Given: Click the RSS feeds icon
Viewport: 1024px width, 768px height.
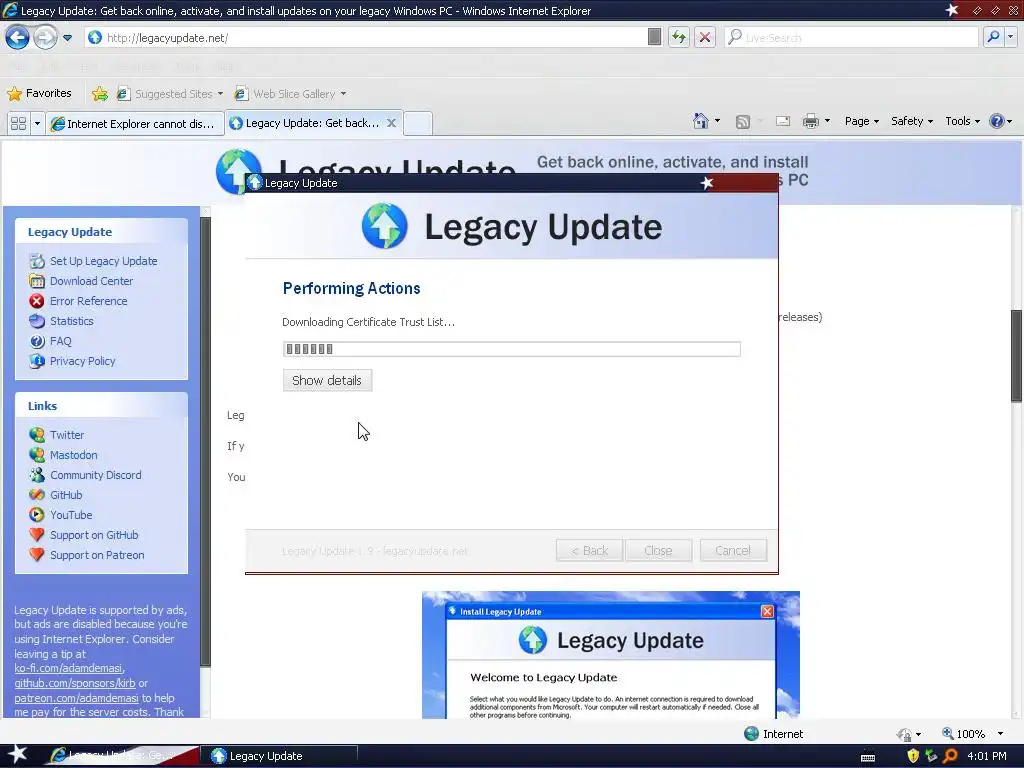Looking at the screenshot, I should (x=743, y=121).
